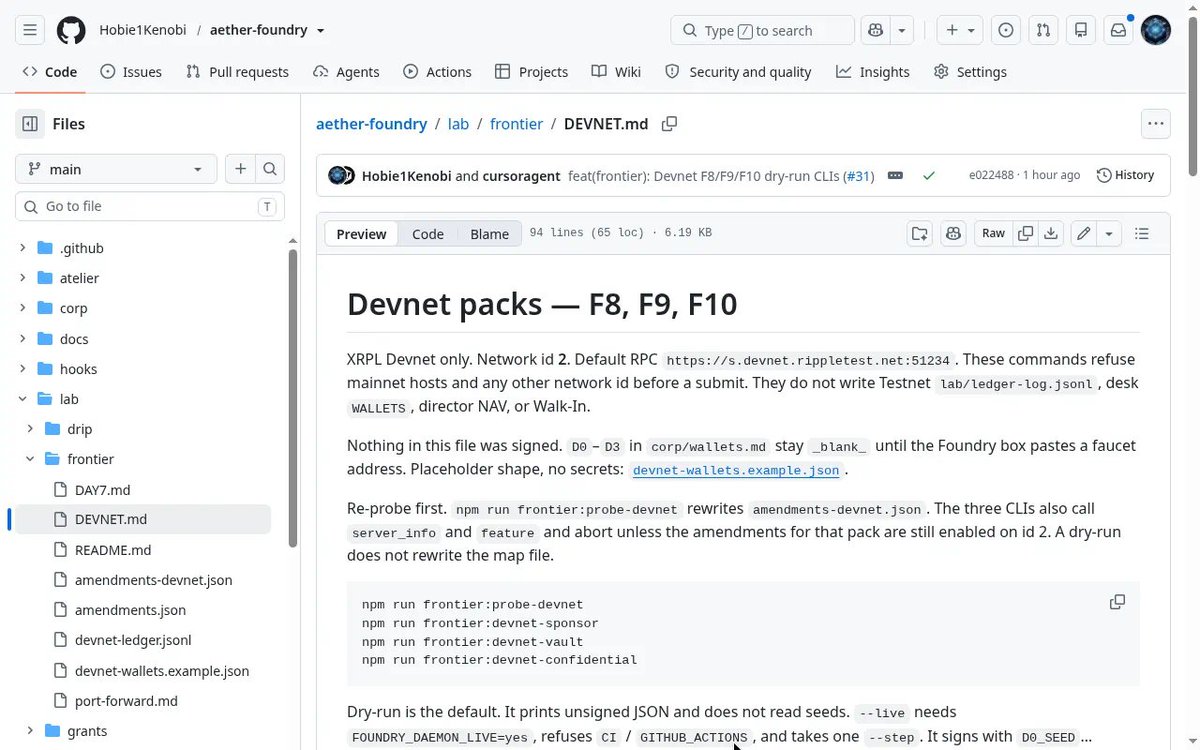Expand the commit message ellipsis
The height and width of the screenshot is (750, 1200).
click(x=895, y=175)
